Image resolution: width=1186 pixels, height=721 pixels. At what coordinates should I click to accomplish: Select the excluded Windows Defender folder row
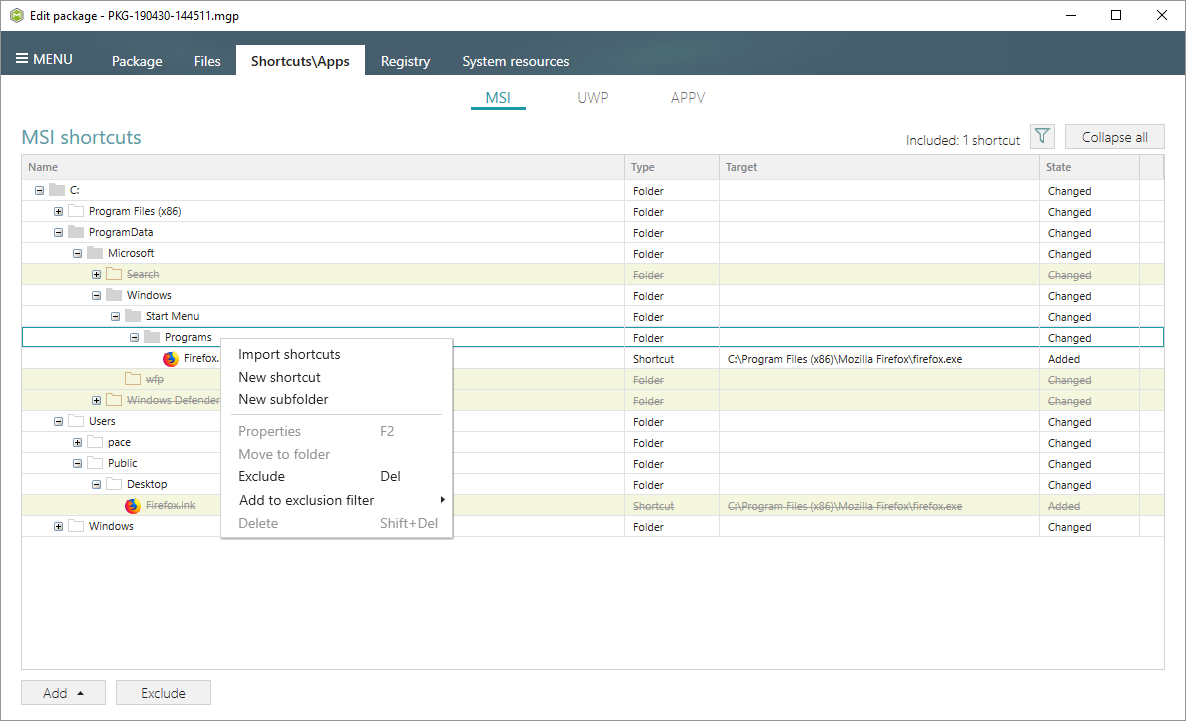coord(592,400)
